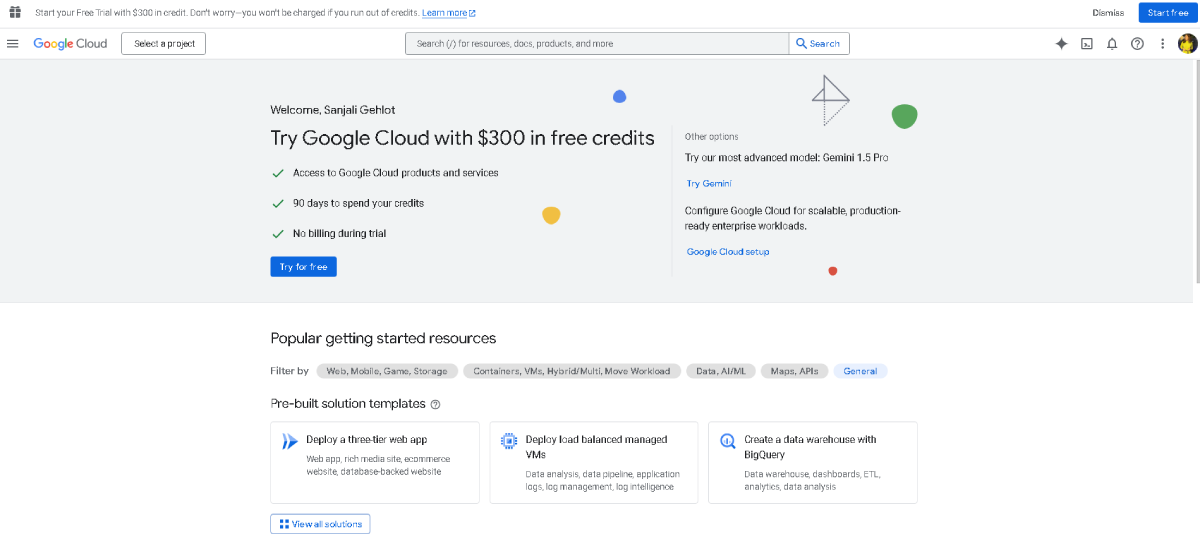
Task: Click the help icon beside Pre-built solution templates
Action: [x=435, y=404]
